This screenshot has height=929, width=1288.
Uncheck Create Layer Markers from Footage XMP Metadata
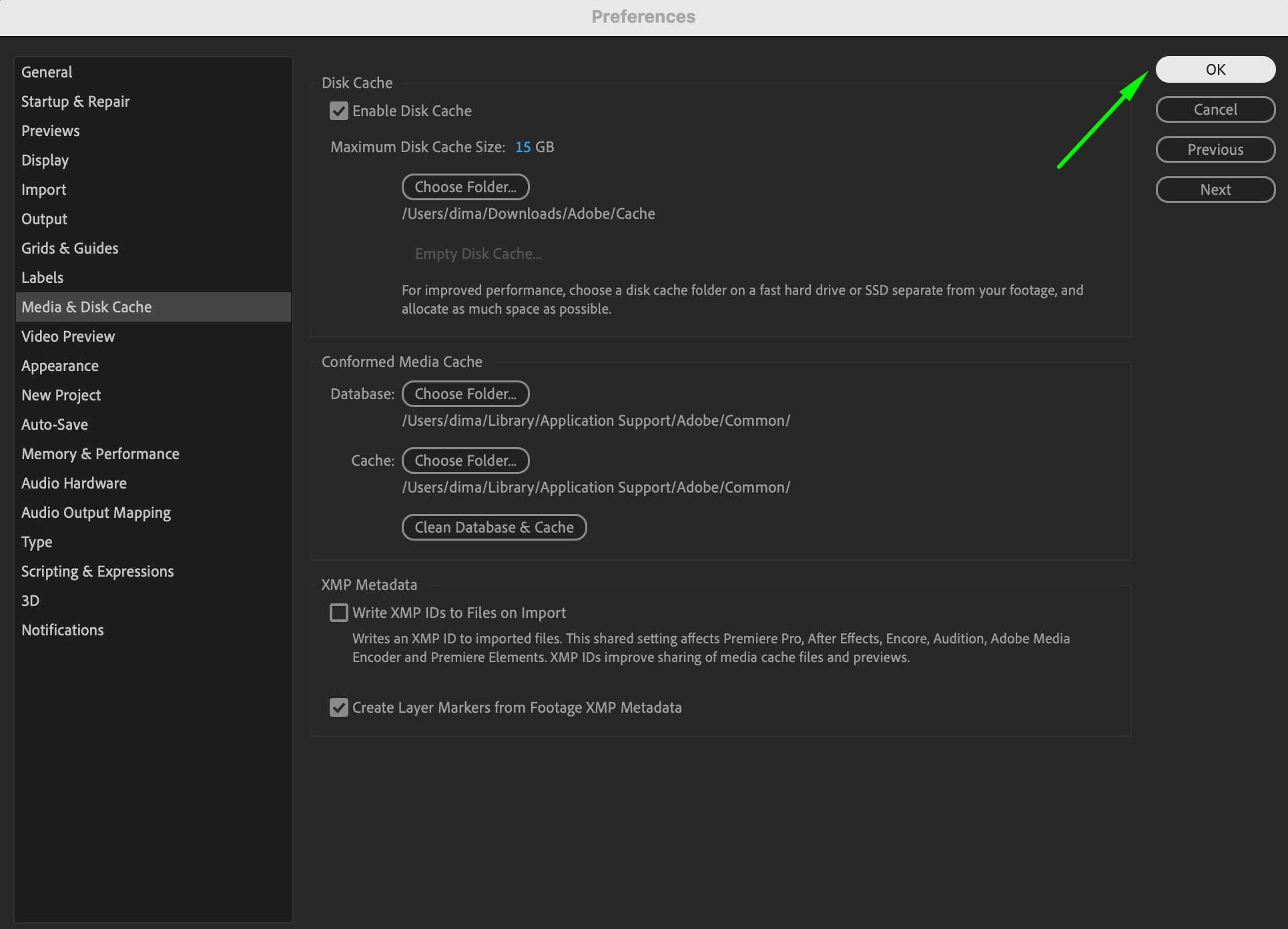[339, 707]
